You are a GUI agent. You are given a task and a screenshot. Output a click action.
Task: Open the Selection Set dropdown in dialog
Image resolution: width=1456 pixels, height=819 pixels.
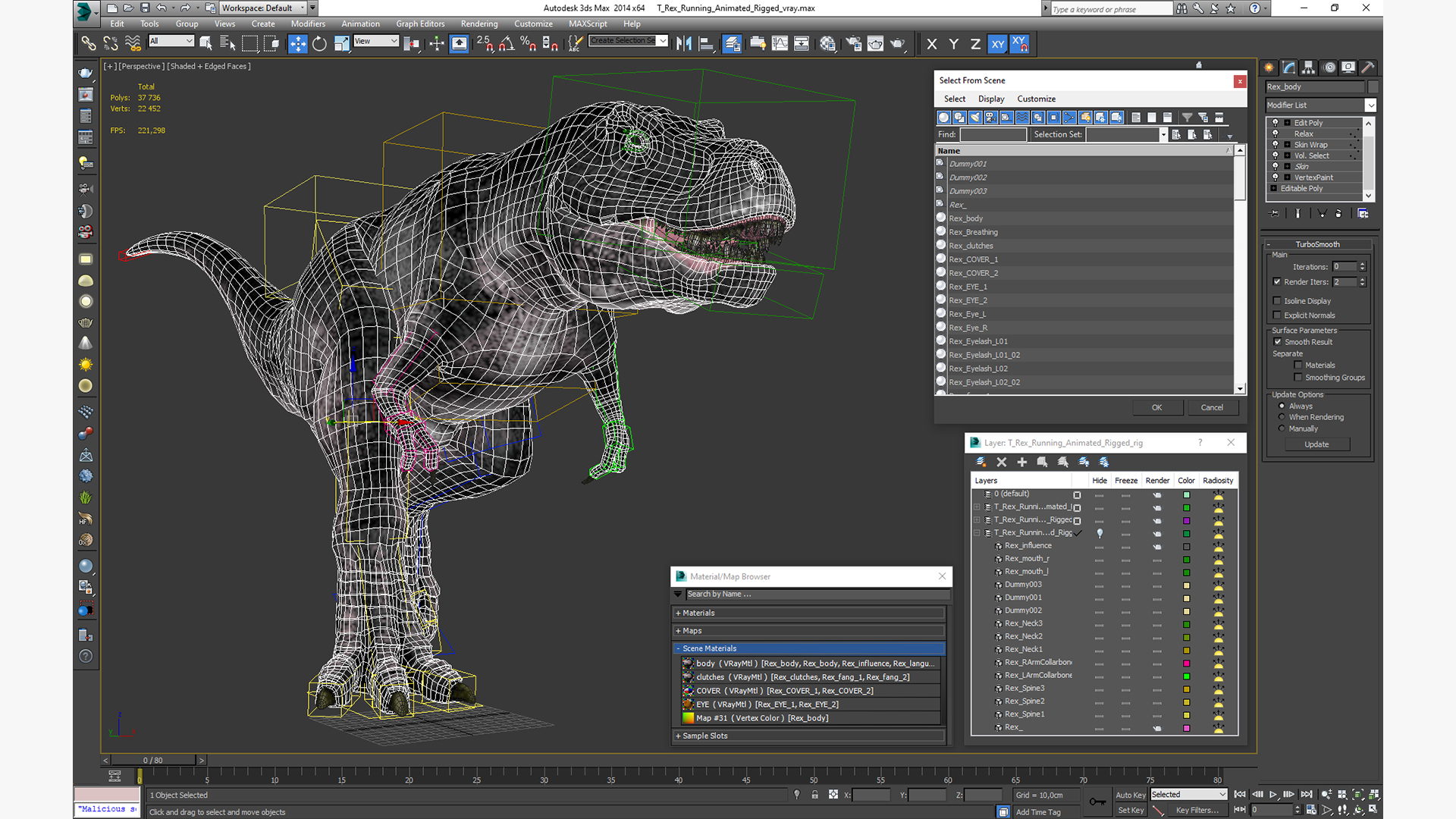1127,135
